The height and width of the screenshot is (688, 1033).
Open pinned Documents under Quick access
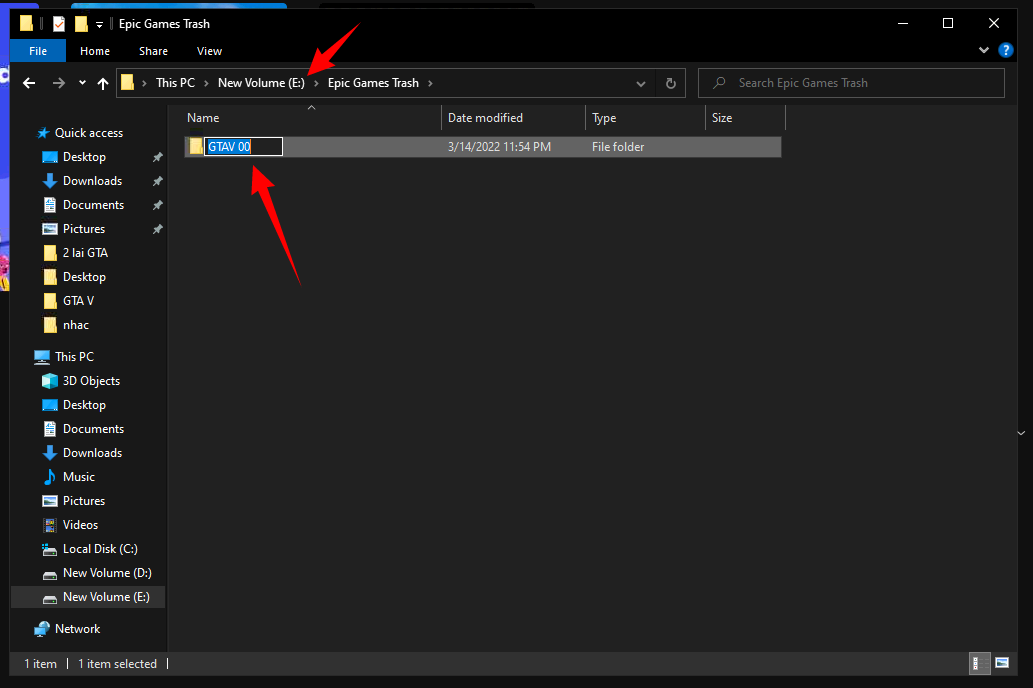(93, 205)
